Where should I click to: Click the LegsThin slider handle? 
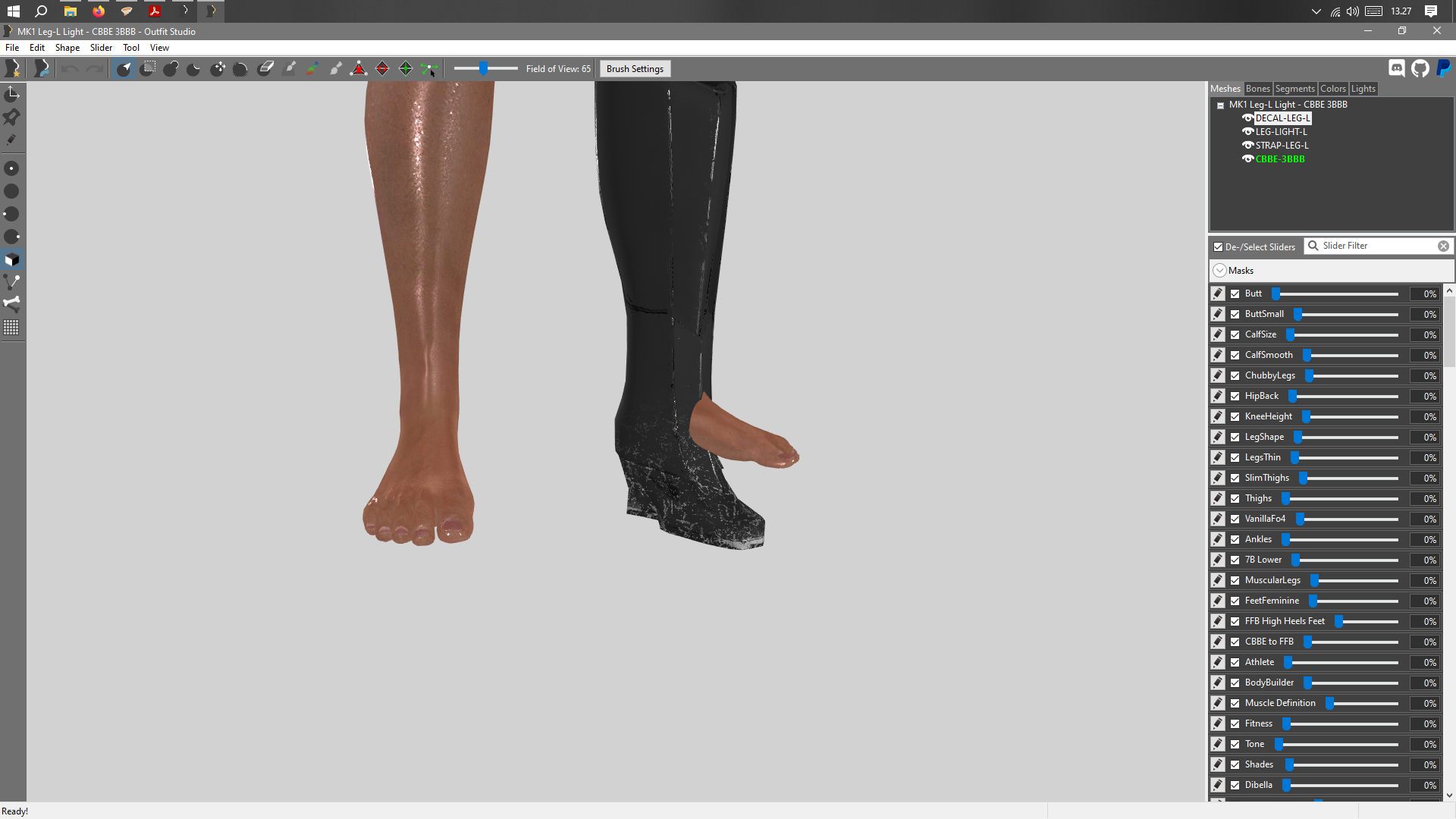point(1295,457)
